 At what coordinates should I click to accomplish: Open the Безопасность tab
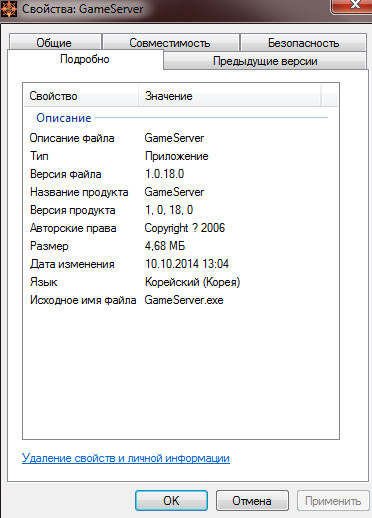(303, 42)
